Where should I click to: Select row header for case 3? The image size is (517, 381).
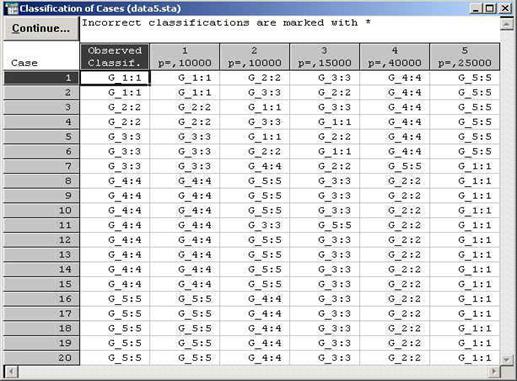click(41, 107)
